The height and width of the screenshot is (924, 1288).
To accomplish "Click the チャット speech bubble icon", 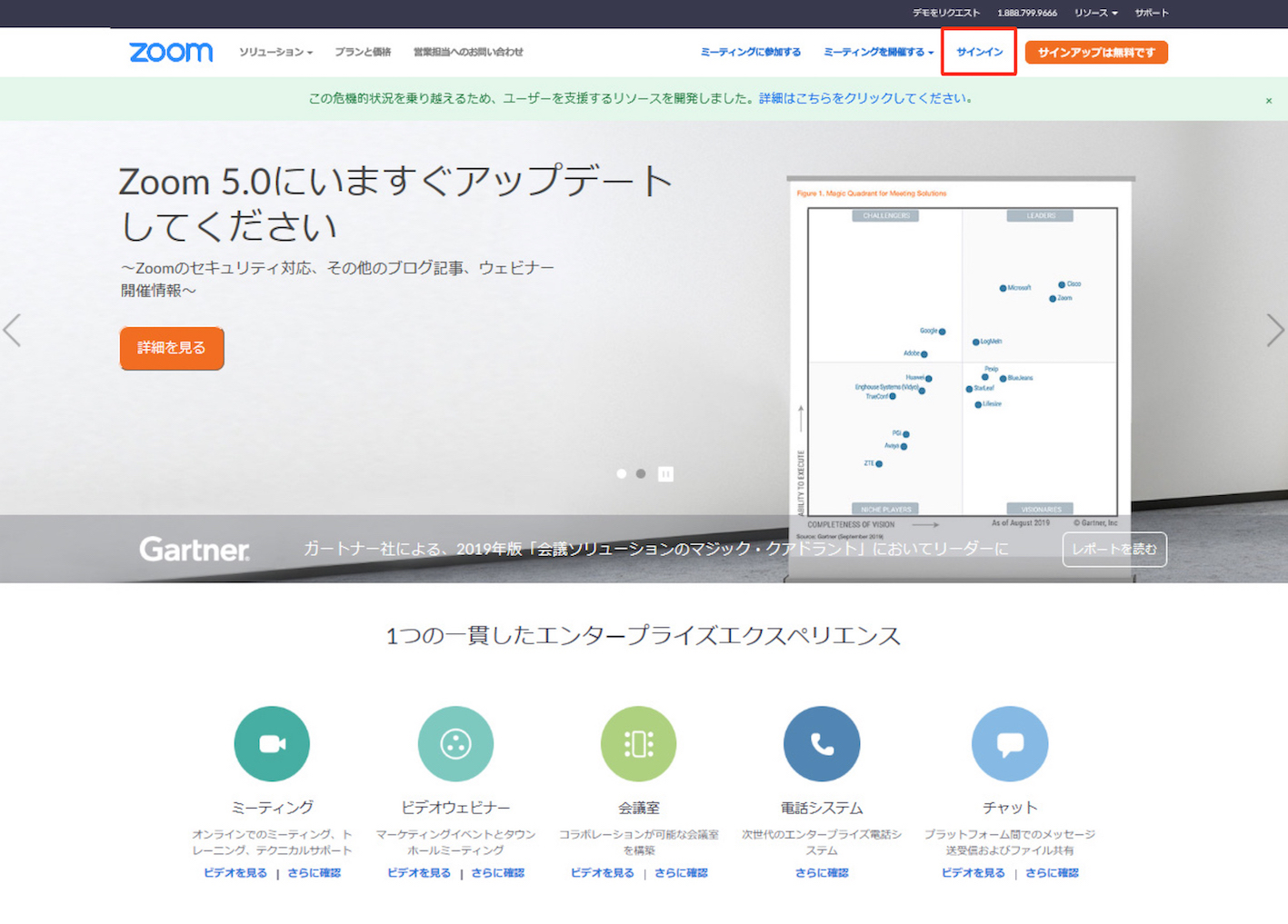I will [x=1010, y=744].
